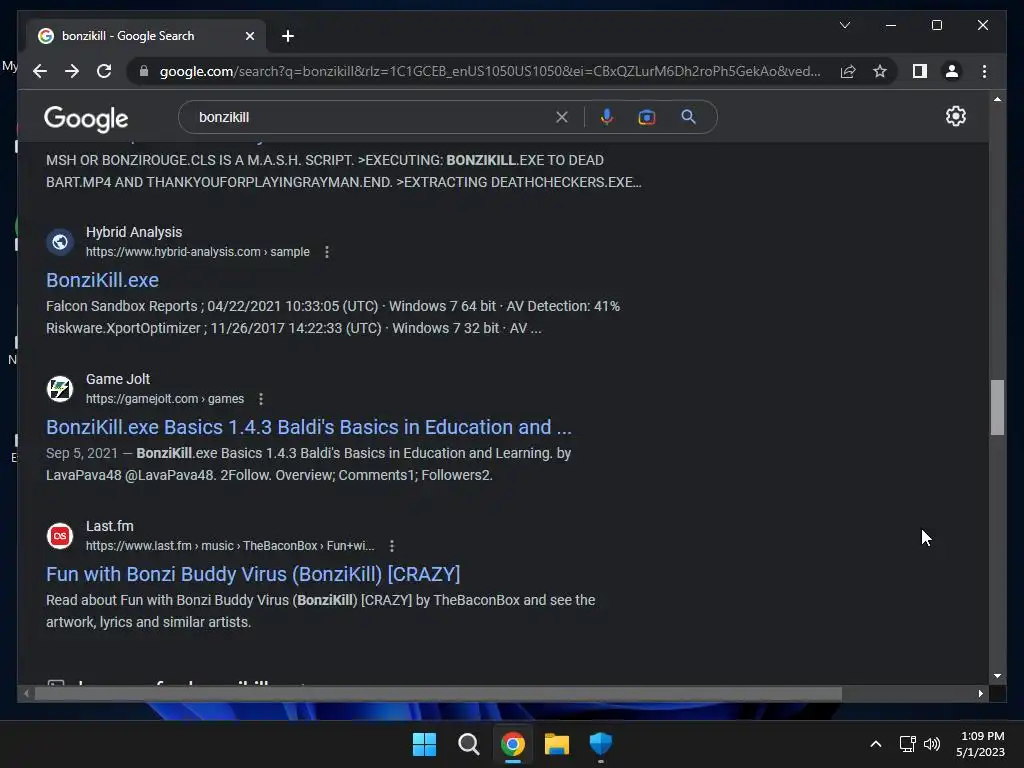Open more options for Hybrid Analysis result
Viewport: 1024px width, 768px height.
click(x=327, y=252)
